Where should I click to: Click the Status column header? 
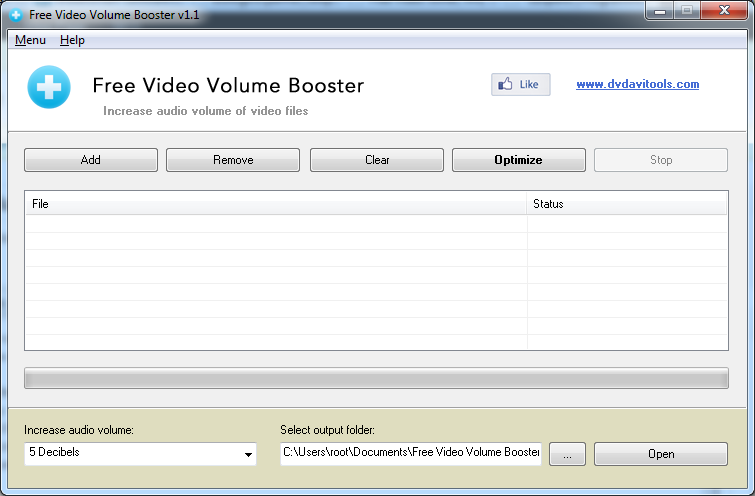tap(626, 204)
